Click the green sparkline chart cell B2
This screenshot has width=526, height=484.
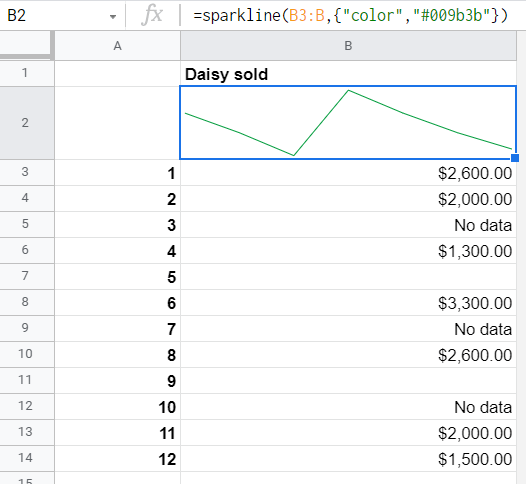click(348, 123)
